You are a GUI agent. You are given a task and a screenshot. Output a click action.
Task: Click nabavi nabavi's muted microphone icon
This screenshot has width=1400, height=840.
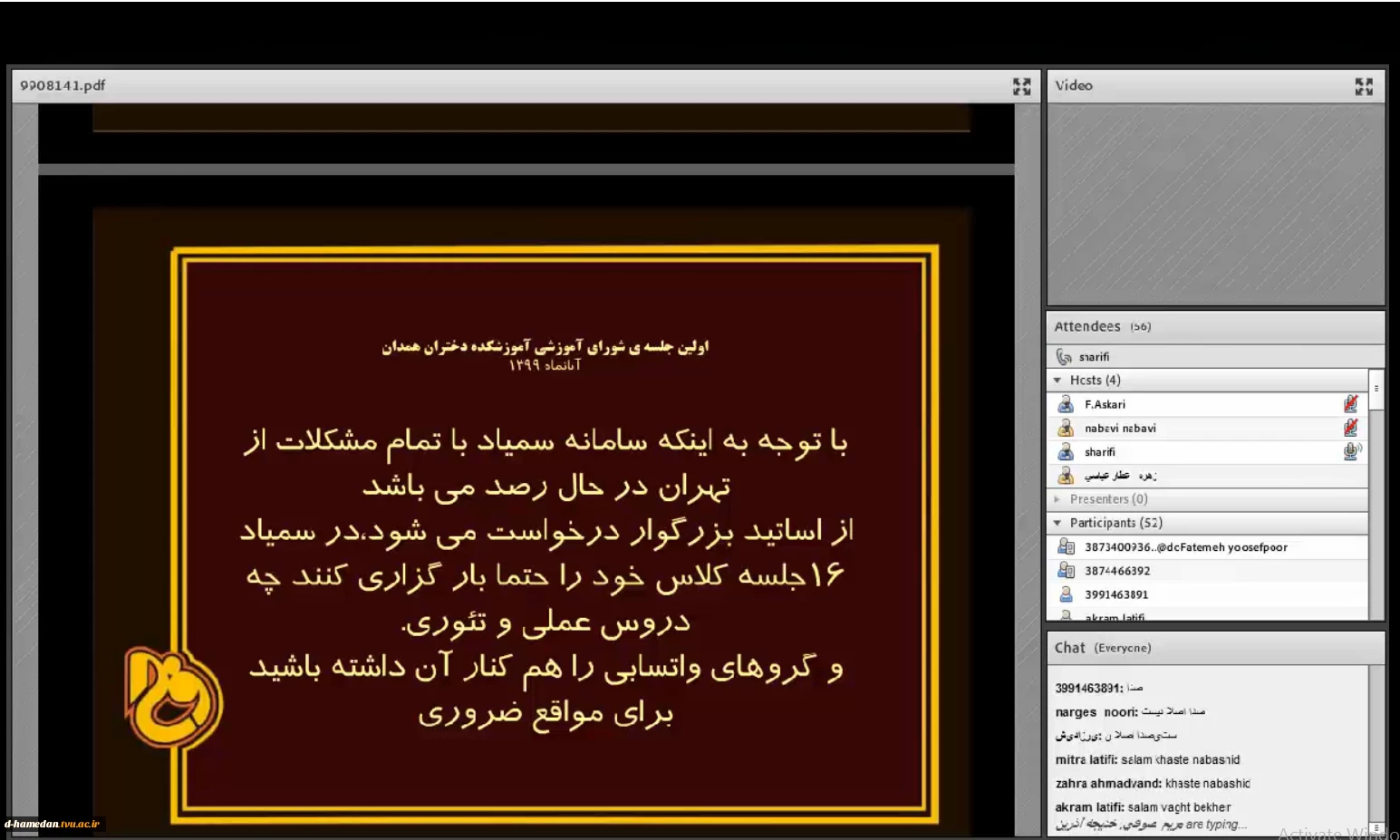click(1351, 428)
